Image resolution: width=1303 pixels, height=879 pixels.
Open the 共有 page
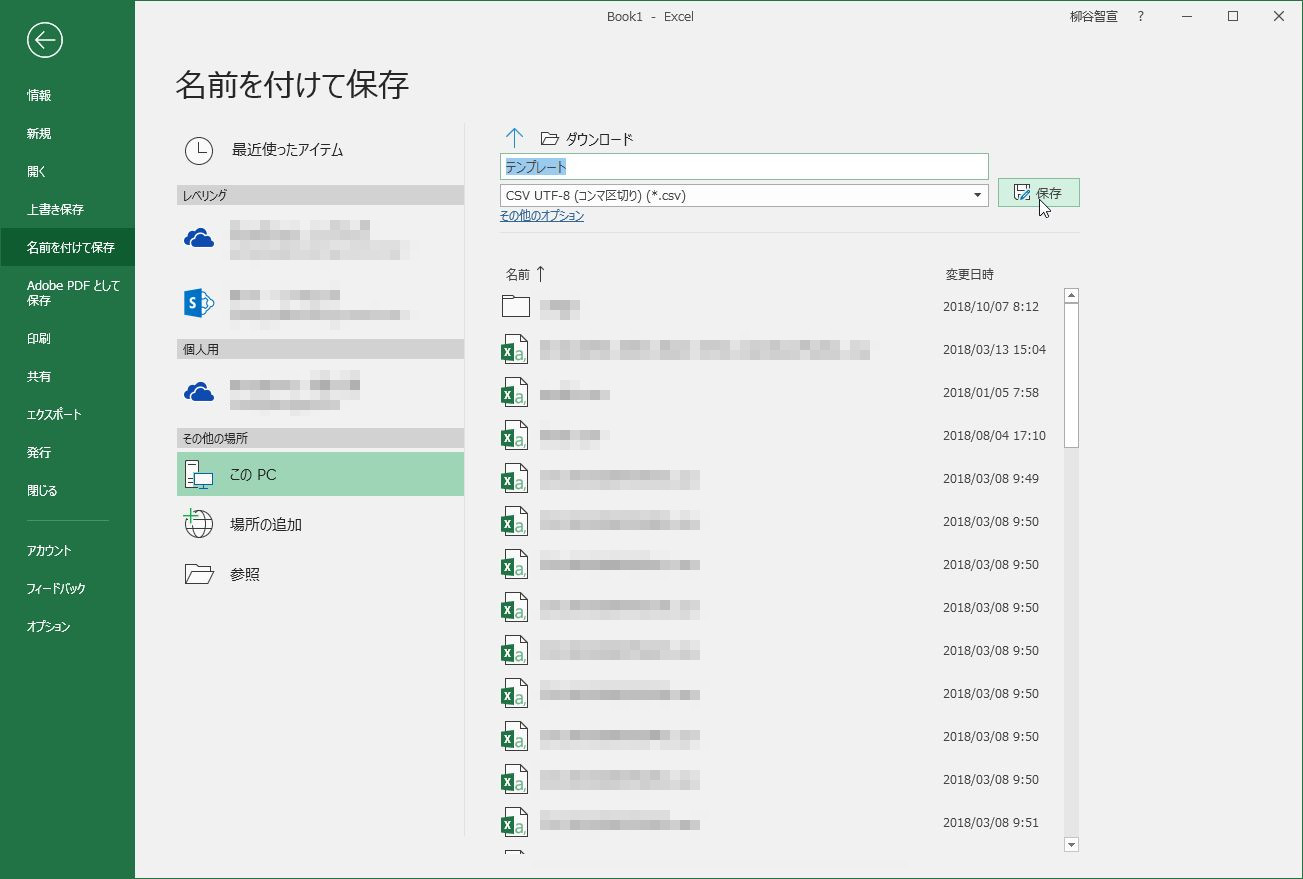click(x=39, y=377)
